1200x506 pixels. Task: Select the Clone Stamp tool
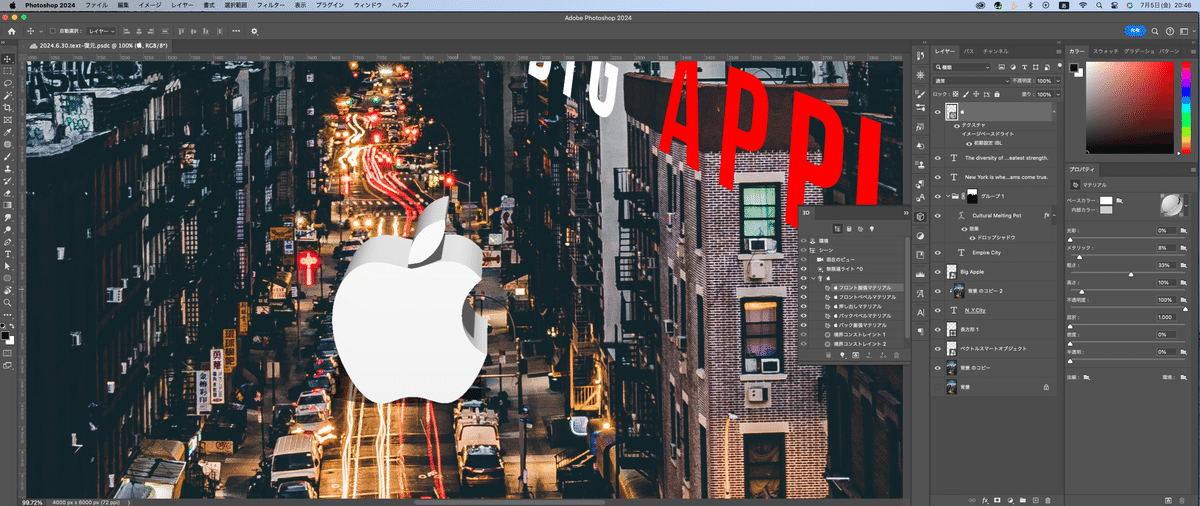click(x=7, y=168)
